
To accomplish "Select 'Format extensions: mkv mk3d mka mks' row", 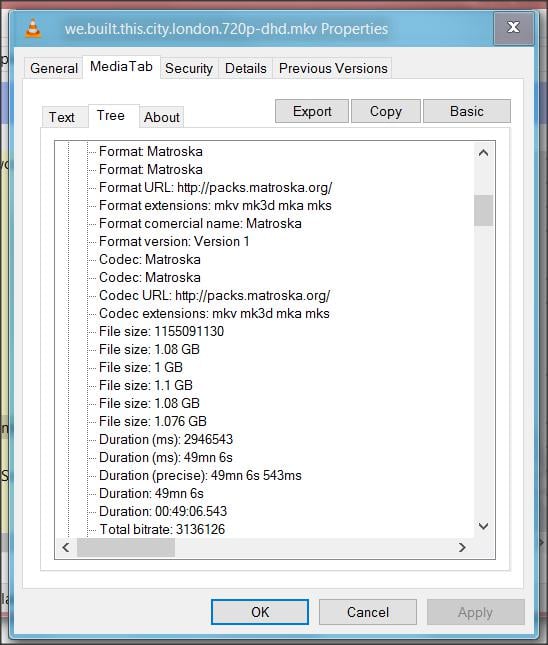I will tap(215, 206).
